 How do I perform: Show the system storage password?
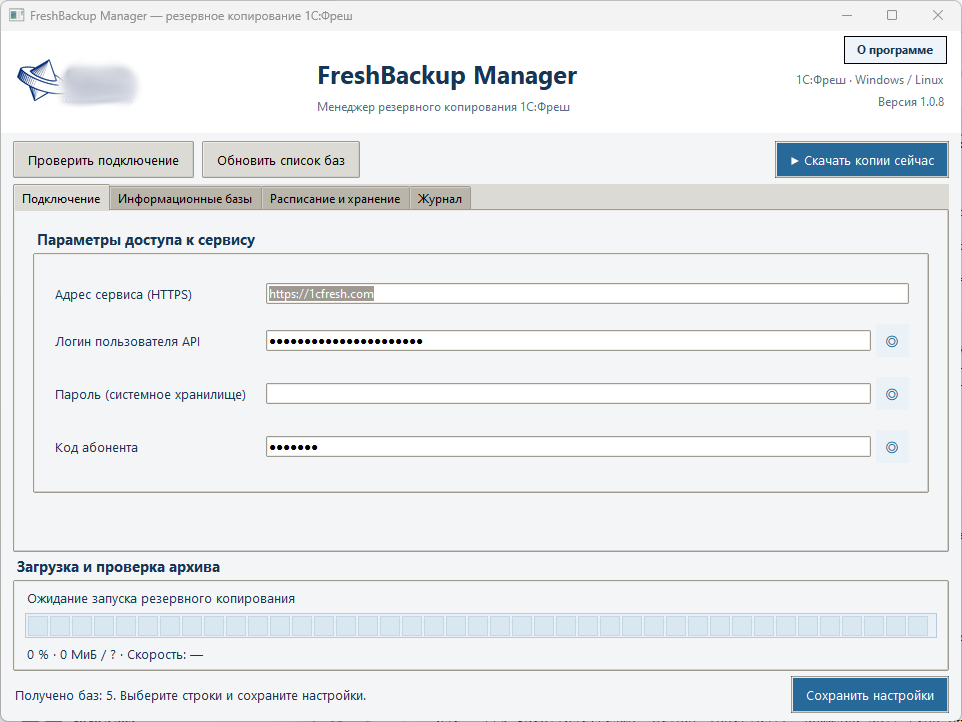click(x=892, y=394)
